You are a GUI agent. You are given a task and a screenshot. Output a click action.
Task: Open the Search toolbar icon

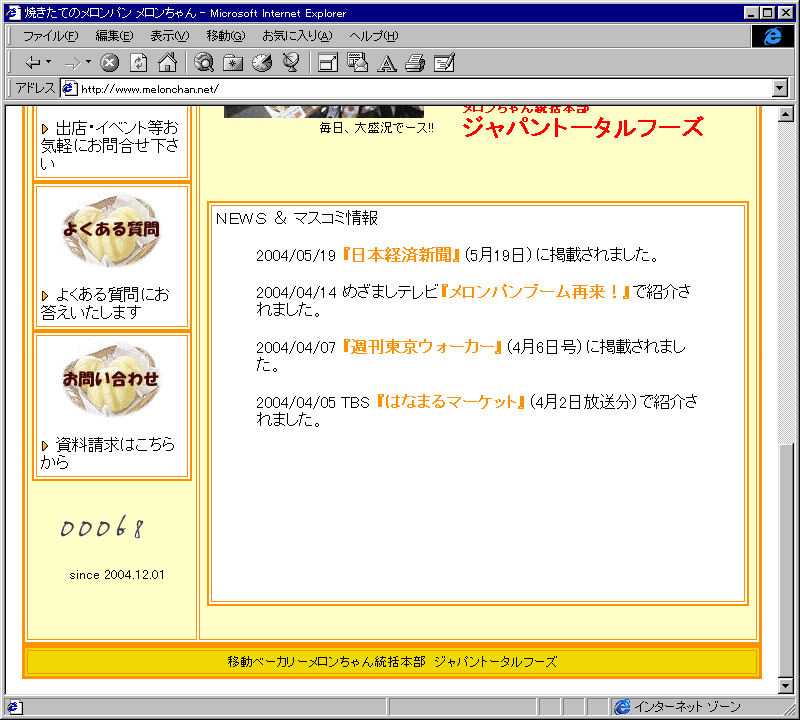pyautogui.click(x=204, y=63)
